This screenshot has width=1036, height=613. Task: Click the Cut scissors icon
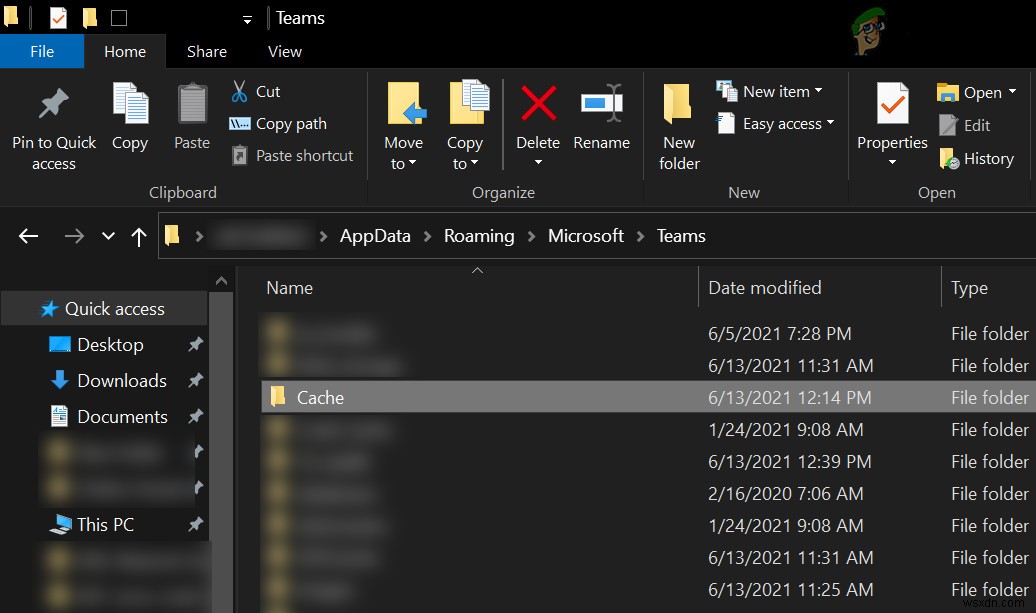(x=240, y=92)
